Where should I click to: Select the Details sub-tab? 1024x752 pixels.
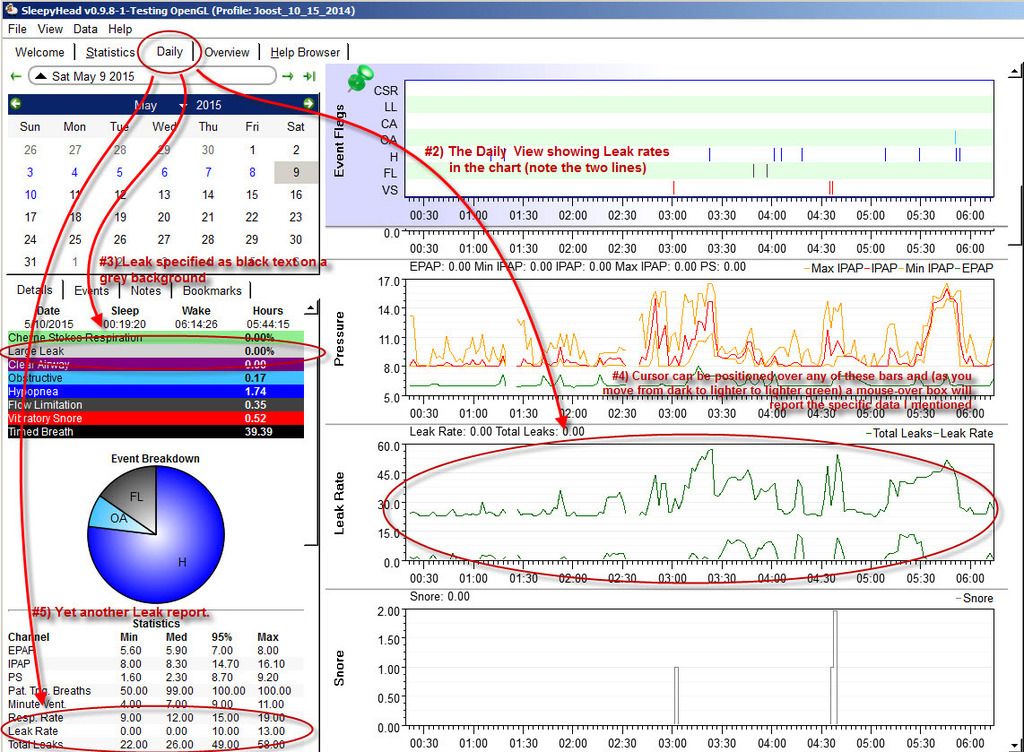[35, 290]
